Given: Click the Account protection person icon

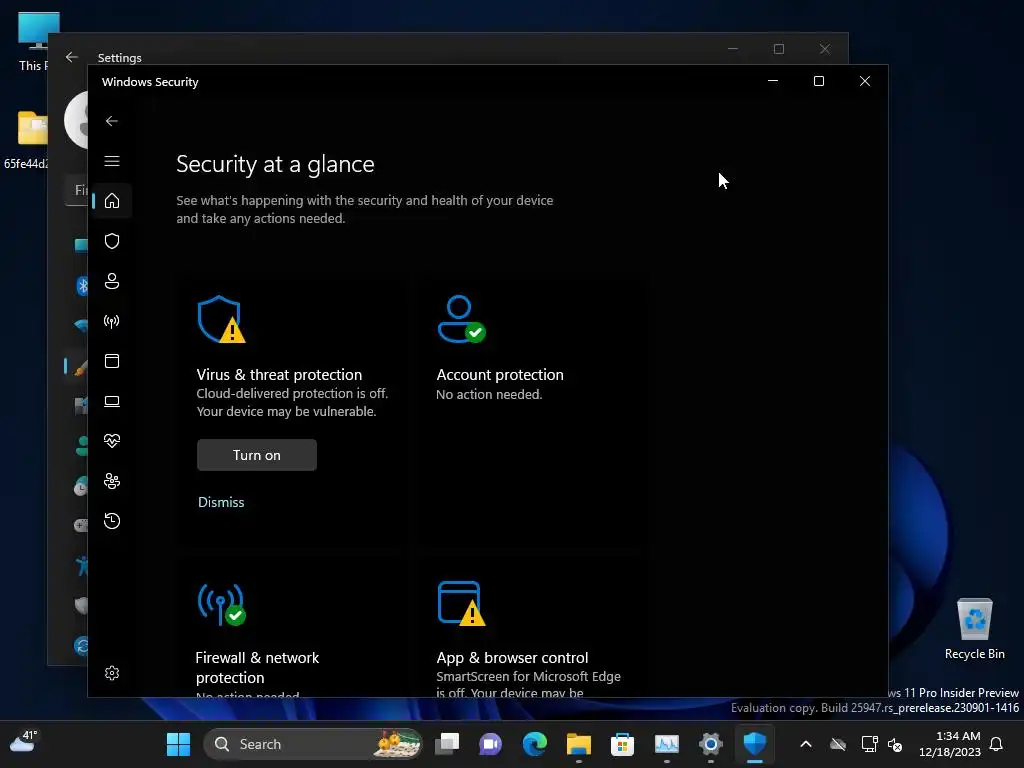Looking at the screenshot, I should tap(461, 319).
